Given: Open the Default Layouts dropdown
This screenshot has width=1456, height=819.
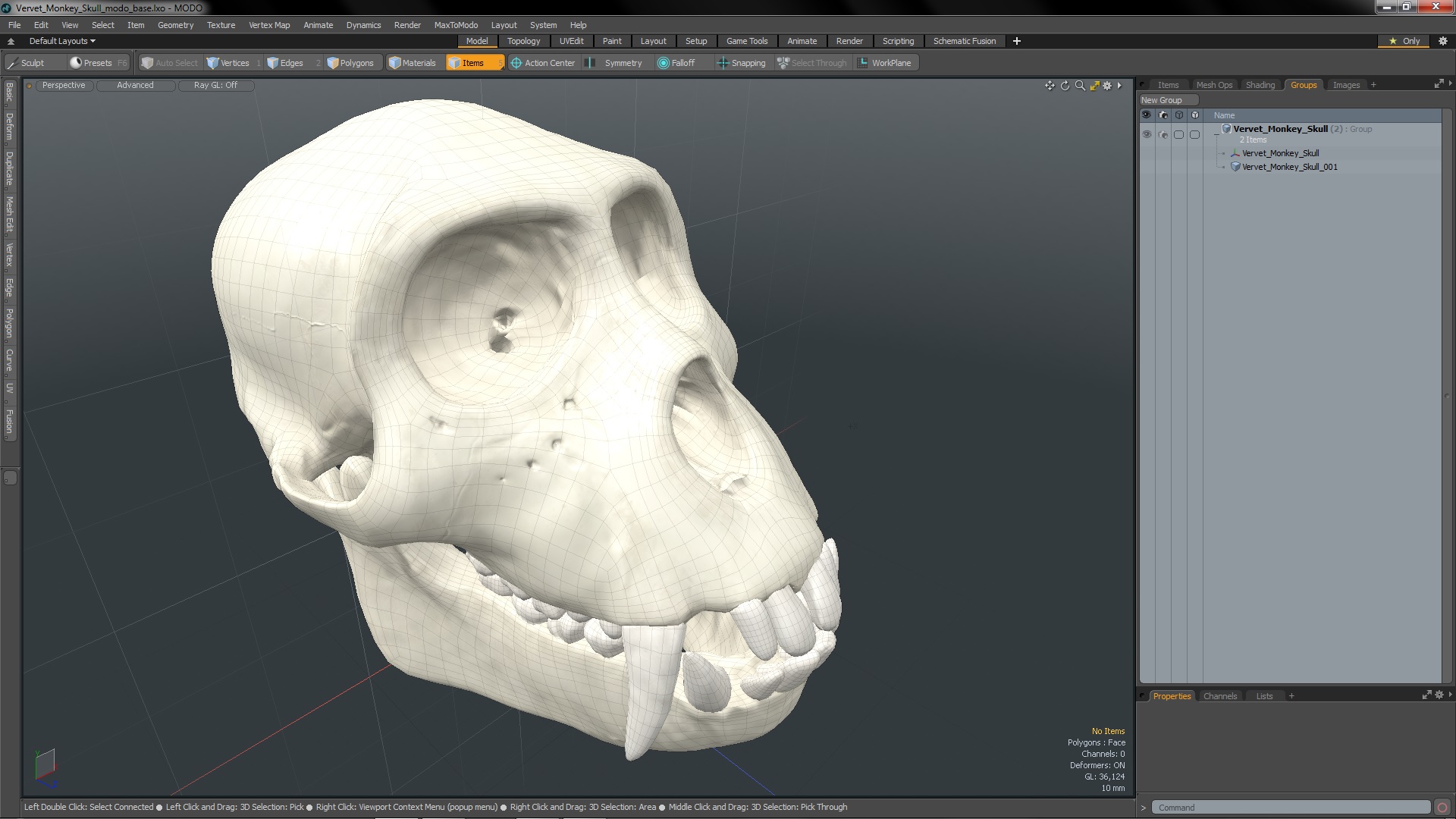Looking at the screenshot, I should click(x=62, y=41).
